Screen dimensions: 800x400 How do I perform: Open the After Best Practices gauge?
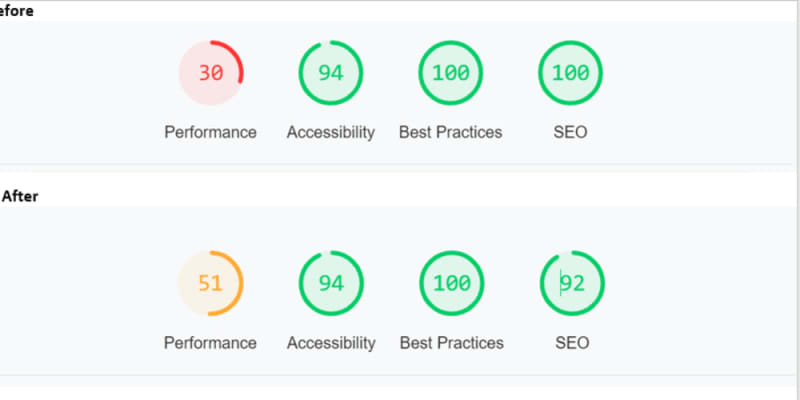pyautogui.click(x=451, y=283)
